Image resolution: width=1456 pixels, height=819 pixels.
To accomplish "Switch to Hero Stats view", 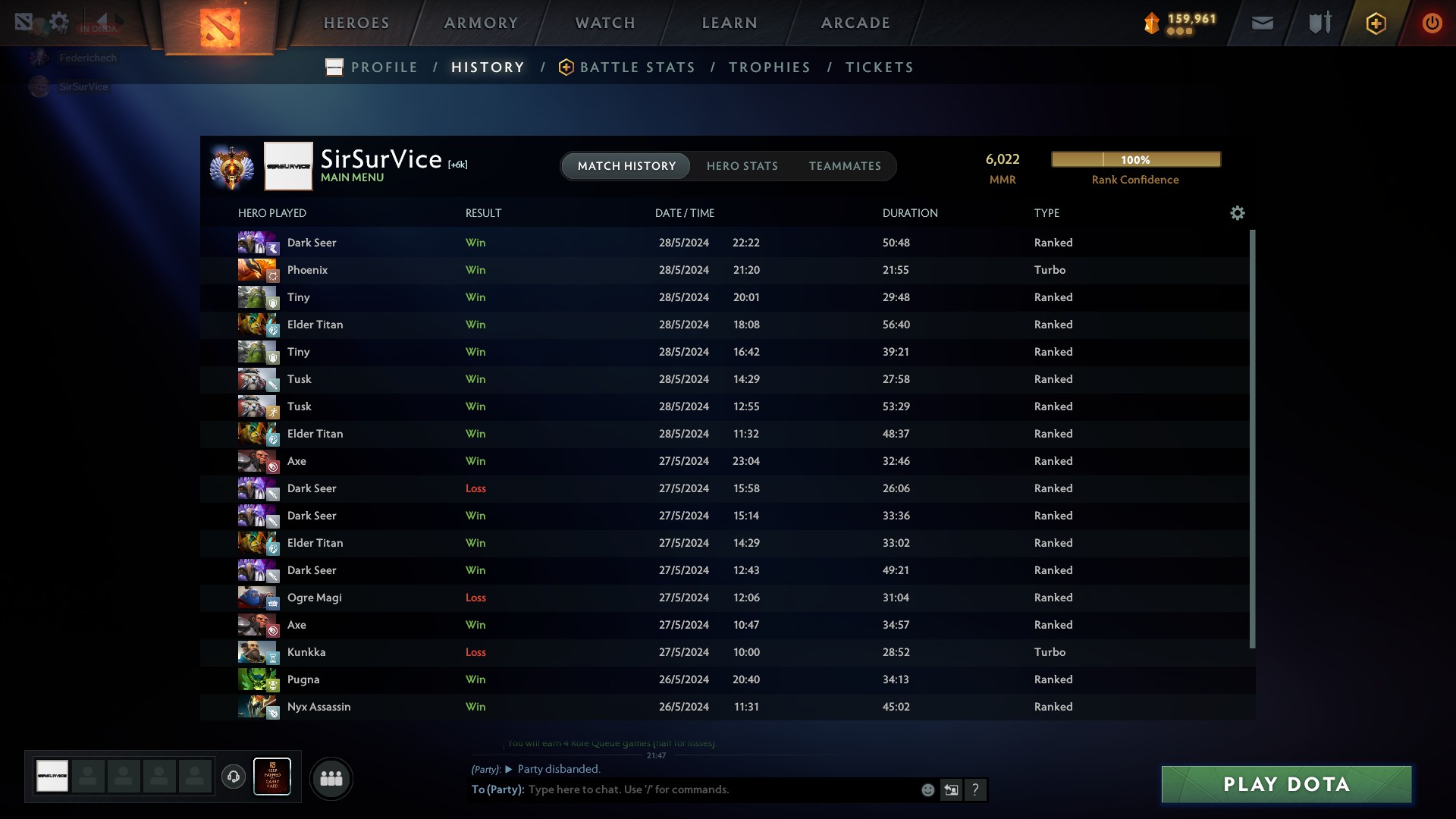I will point(742,166).
